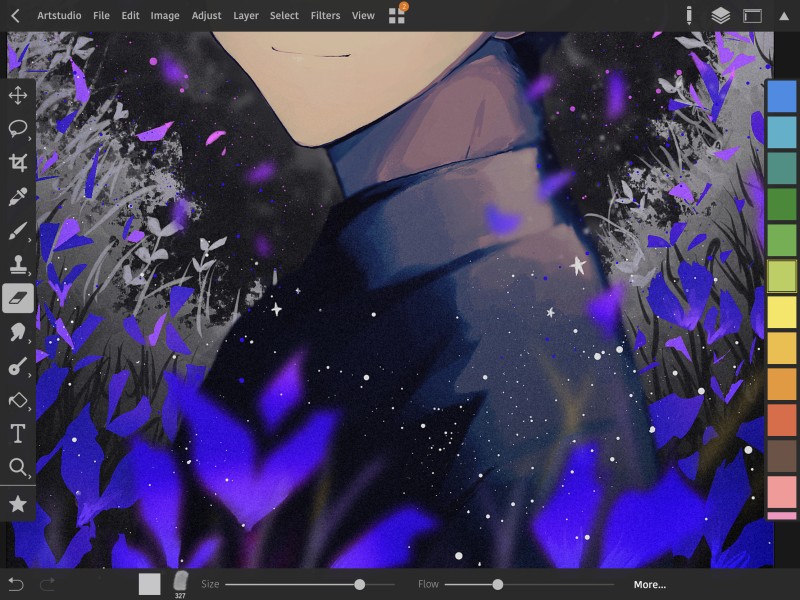Image resolution: width=800 pixels, height=600 pixels.
Task: Go back using the arrow icon
Action: tap(15, 16)
